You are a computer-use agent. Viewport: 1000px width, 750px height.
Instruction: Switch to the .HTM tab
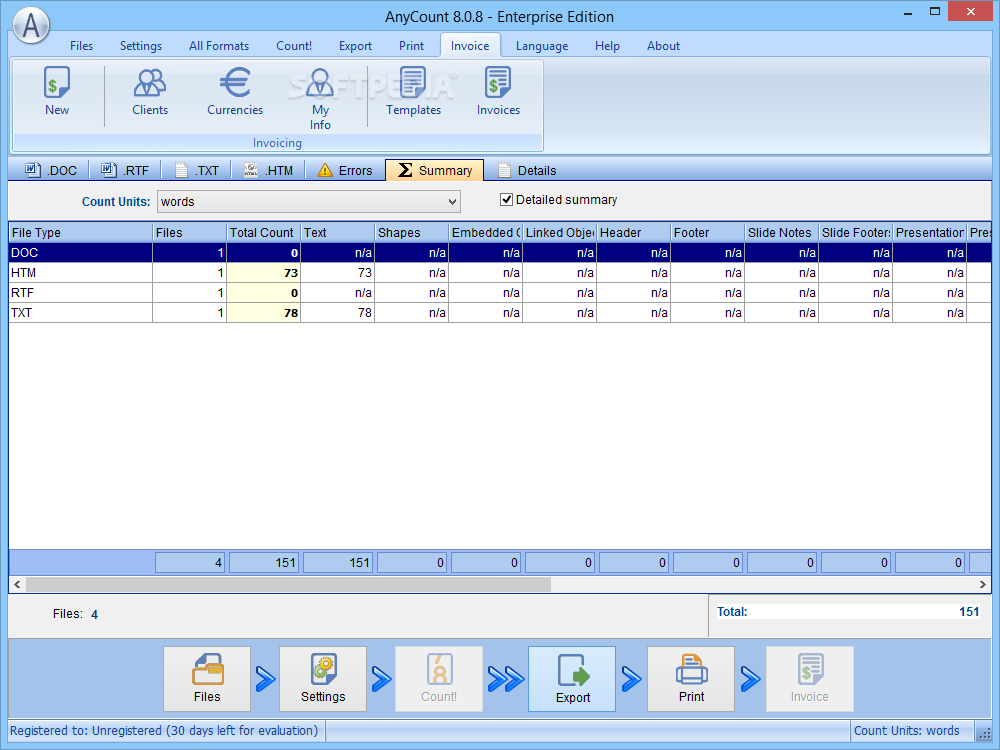click(268, 170)
